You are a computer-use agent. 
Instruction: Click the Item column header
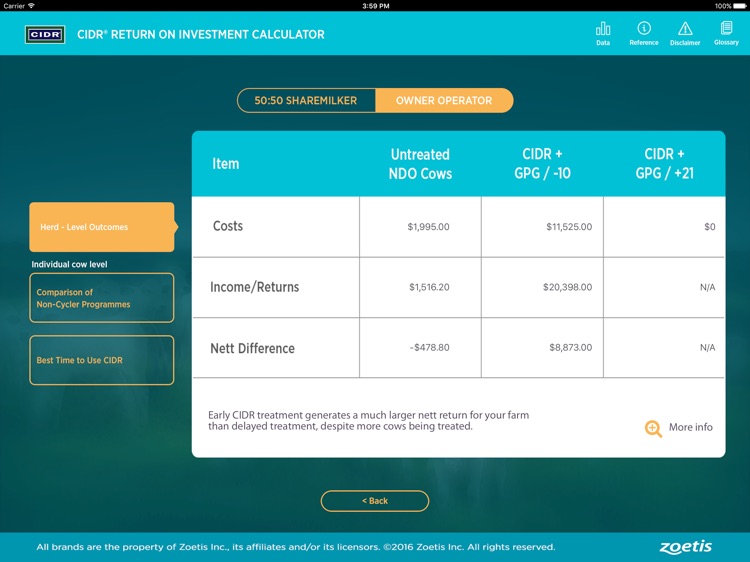click(x=225, y=164)
